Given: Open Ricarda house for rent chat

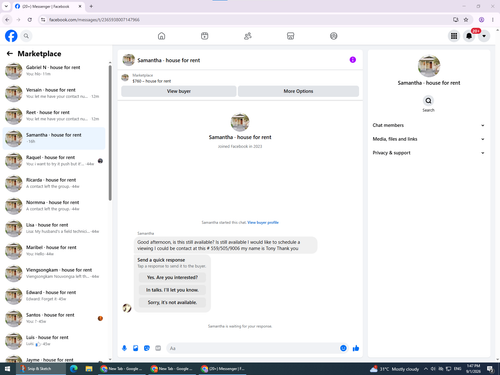Looking at the screenshot, I should click(54, 183).
